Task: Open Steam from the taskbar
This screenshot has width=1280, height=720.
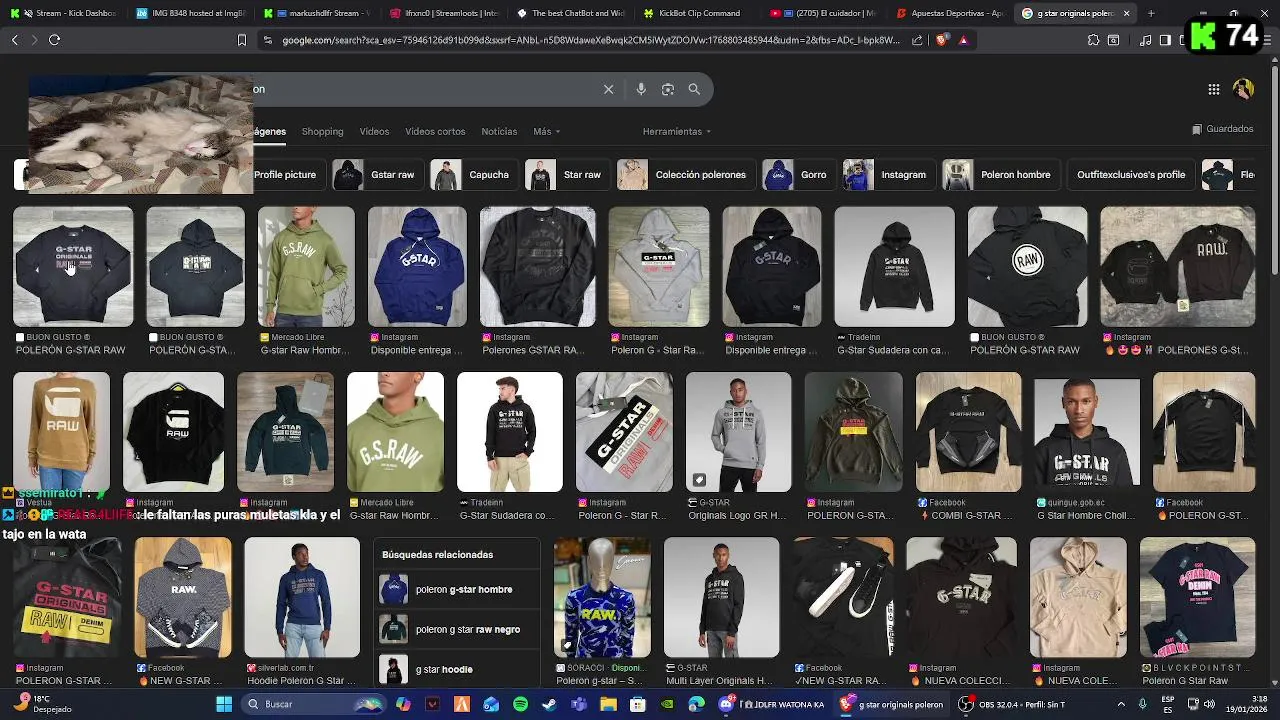Action: click(x=549, y=704)
